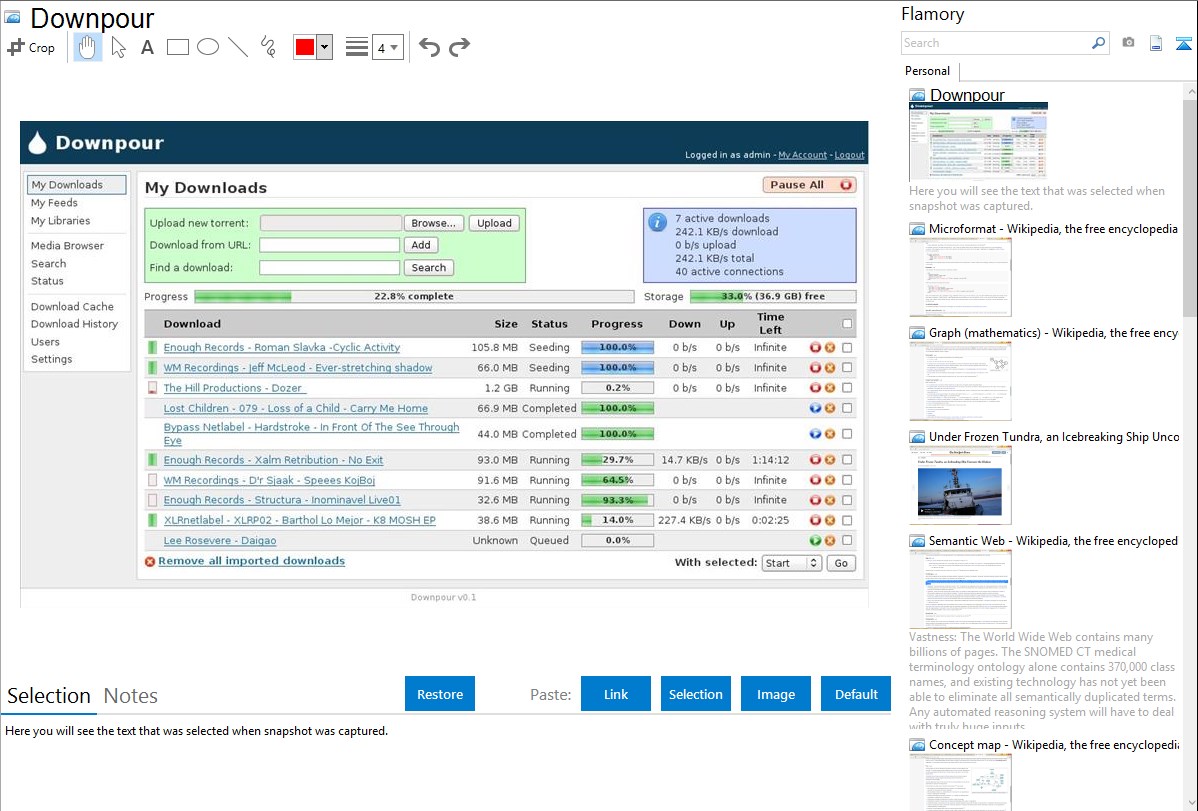Click the Browse... button for torrent upload
This screenshot has width=1198, height=811.
[x=433, y=223]
